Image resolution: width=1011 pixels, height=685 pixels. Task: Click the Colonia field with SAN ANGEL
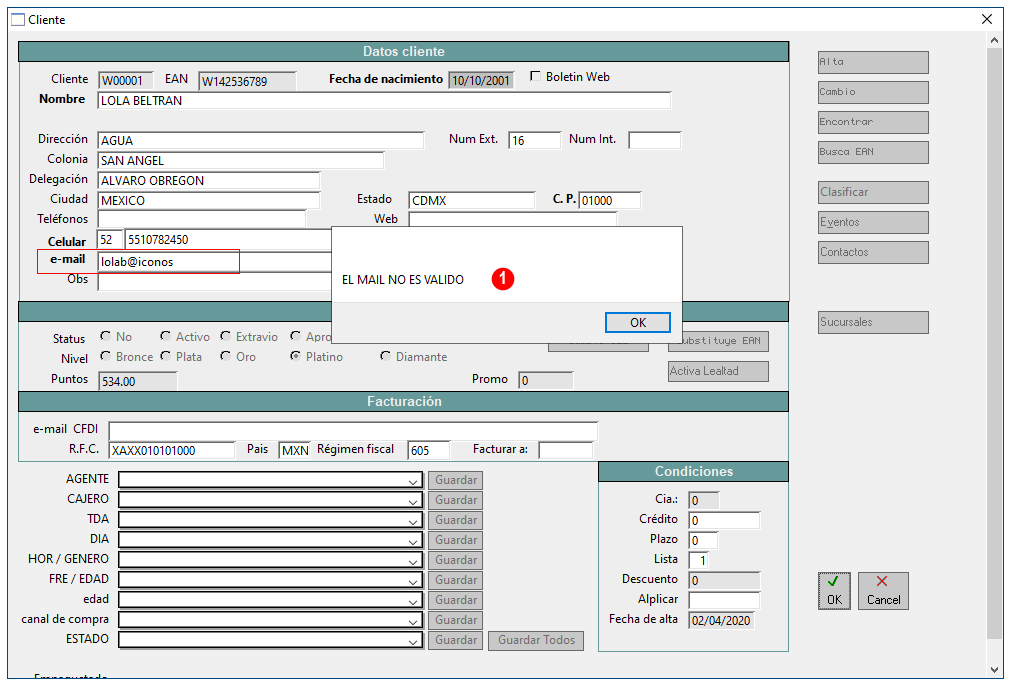[x=240, y=161]
